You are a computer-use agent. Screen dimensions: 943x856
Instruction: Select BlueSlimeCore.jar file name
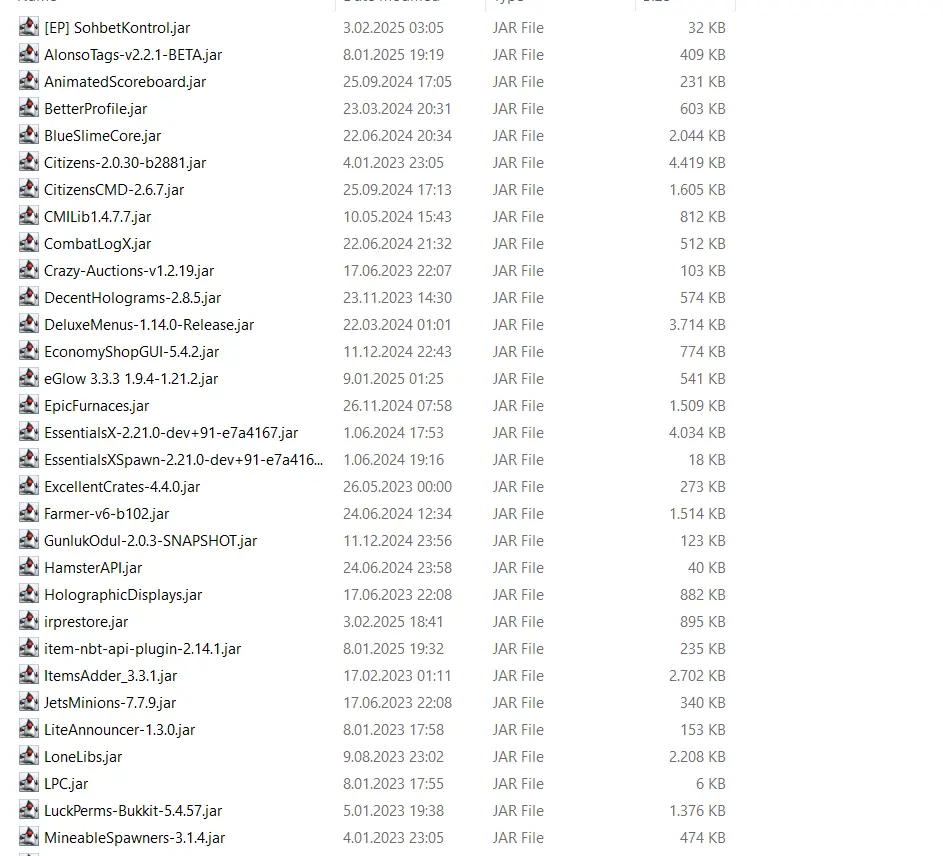pyautogui.click(x=103, y=136)
